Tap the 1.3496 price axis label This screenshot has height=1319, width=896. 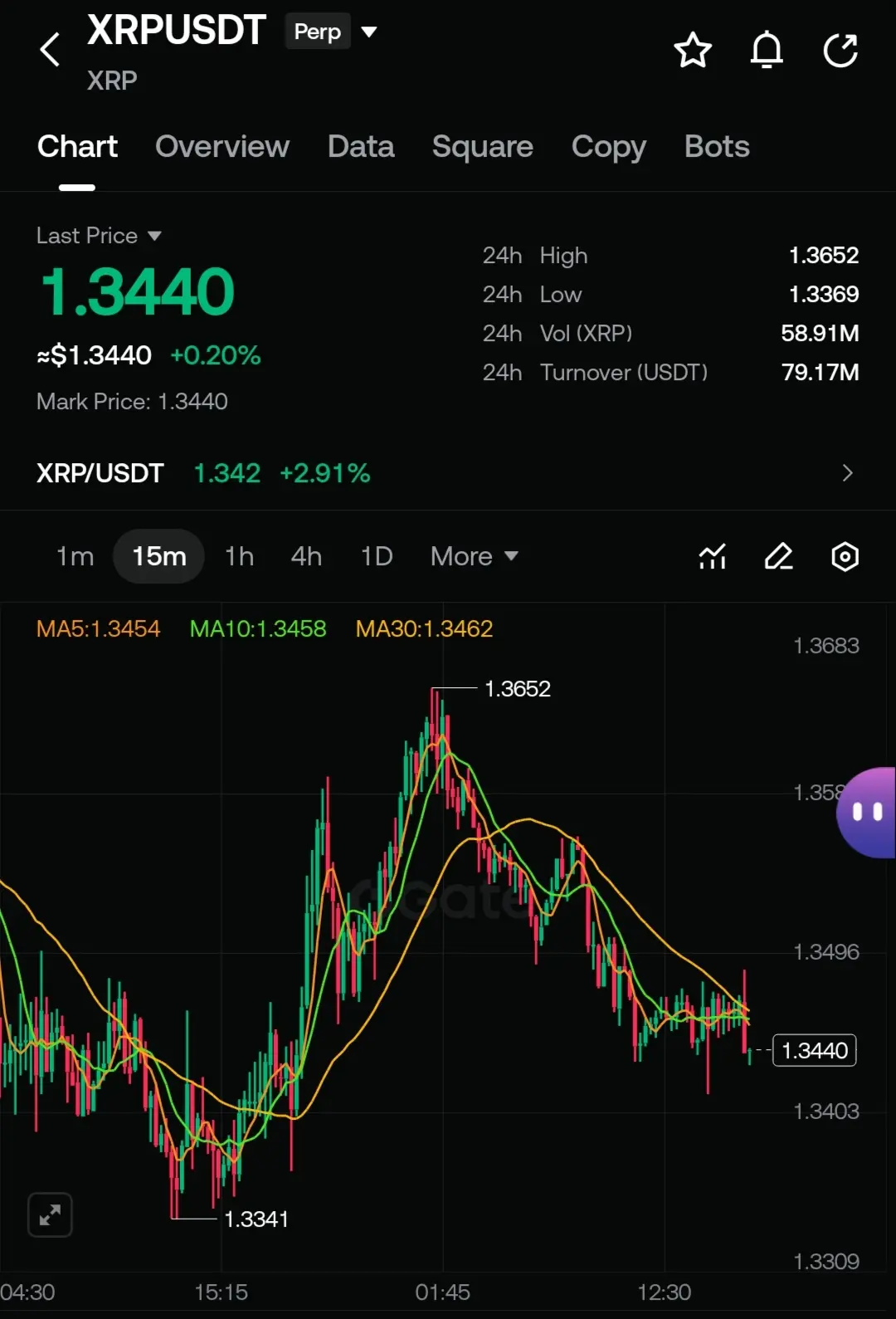click(826, 952)
